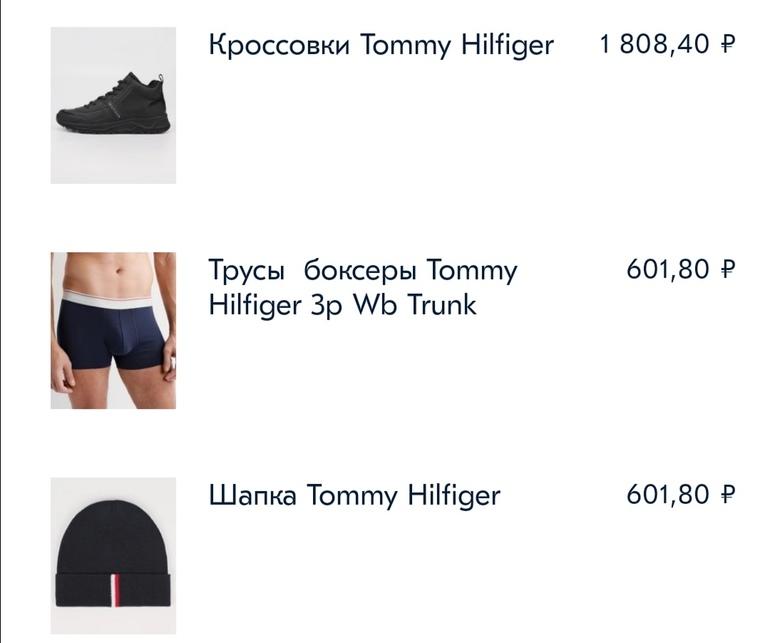Click 'Hilfiger' in the sneakers title
The image size is (770, 643).
click(x=500, y=46)
